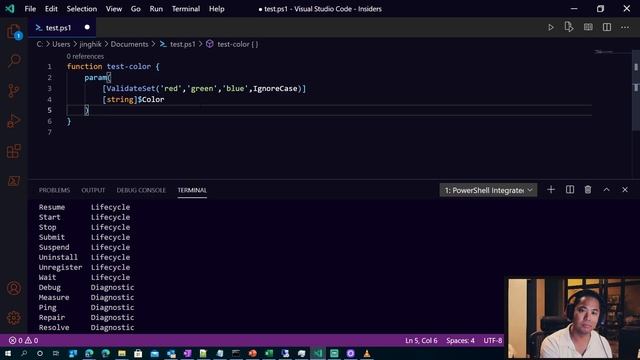This screenshot has height=360, width=640.
Task: Open the Run menu
Action: (156, 9)
